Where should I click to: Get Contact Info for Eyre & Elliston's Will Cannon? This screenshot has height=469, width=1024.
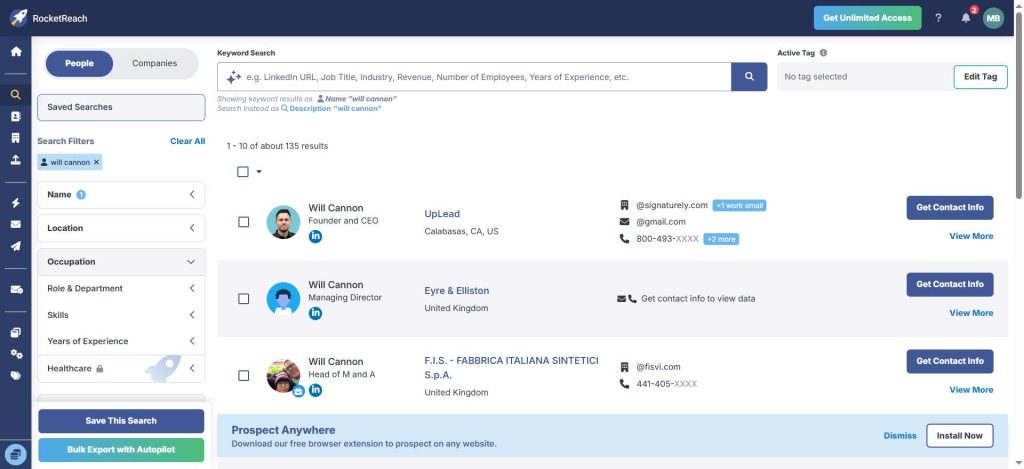pyautogui.click(x=950, y=284)
